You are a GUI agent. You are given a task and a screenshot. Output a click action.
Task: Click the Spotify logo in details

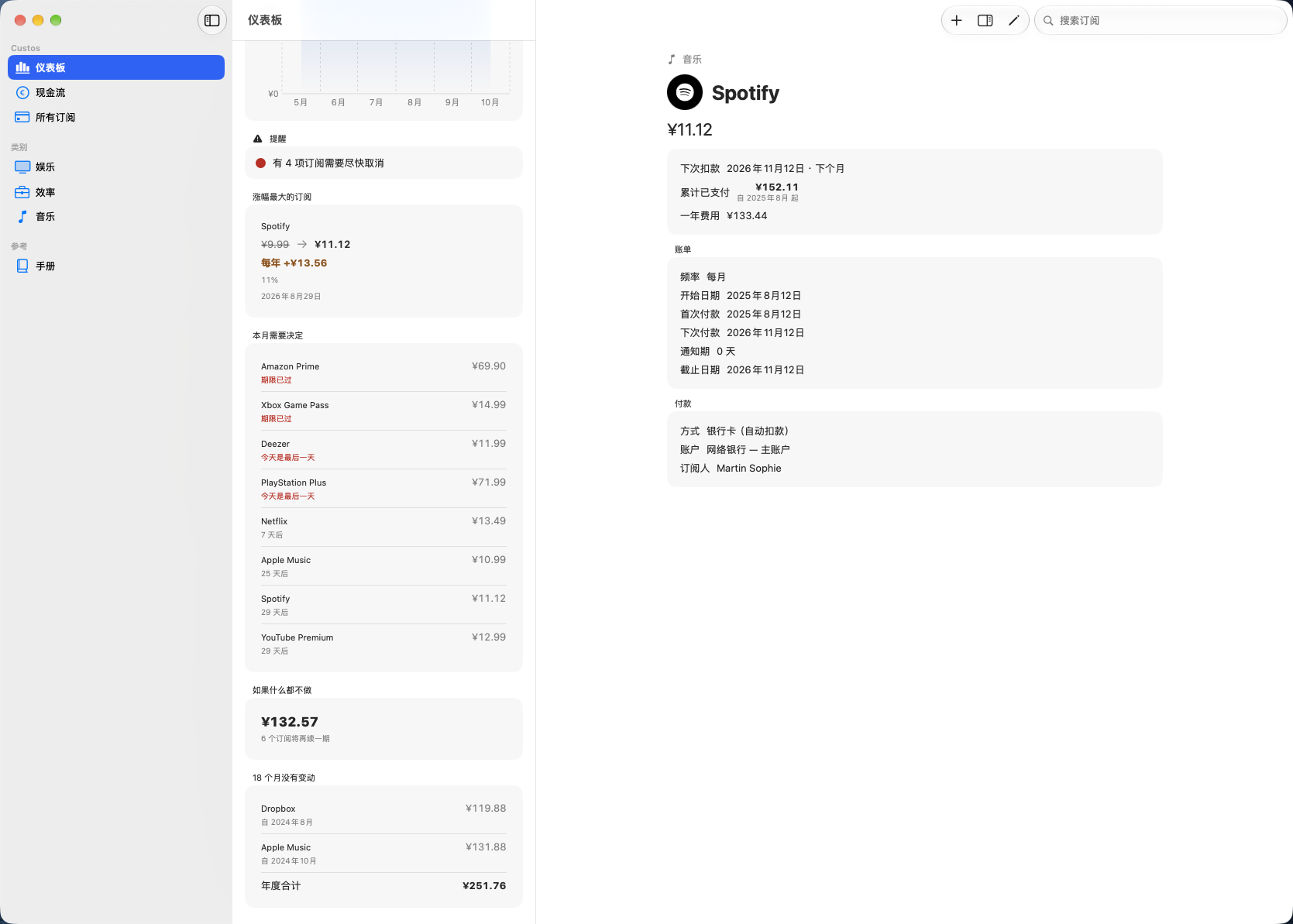(x=685, y=93)
